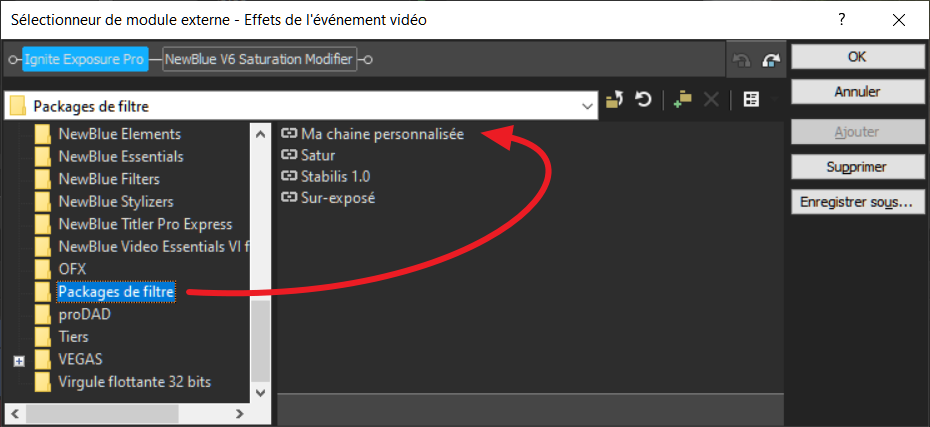Screen dimensions: 930x427
Task: Click the folder tree horizontal scrollbar thumb
Action: (x=101, y=413)
